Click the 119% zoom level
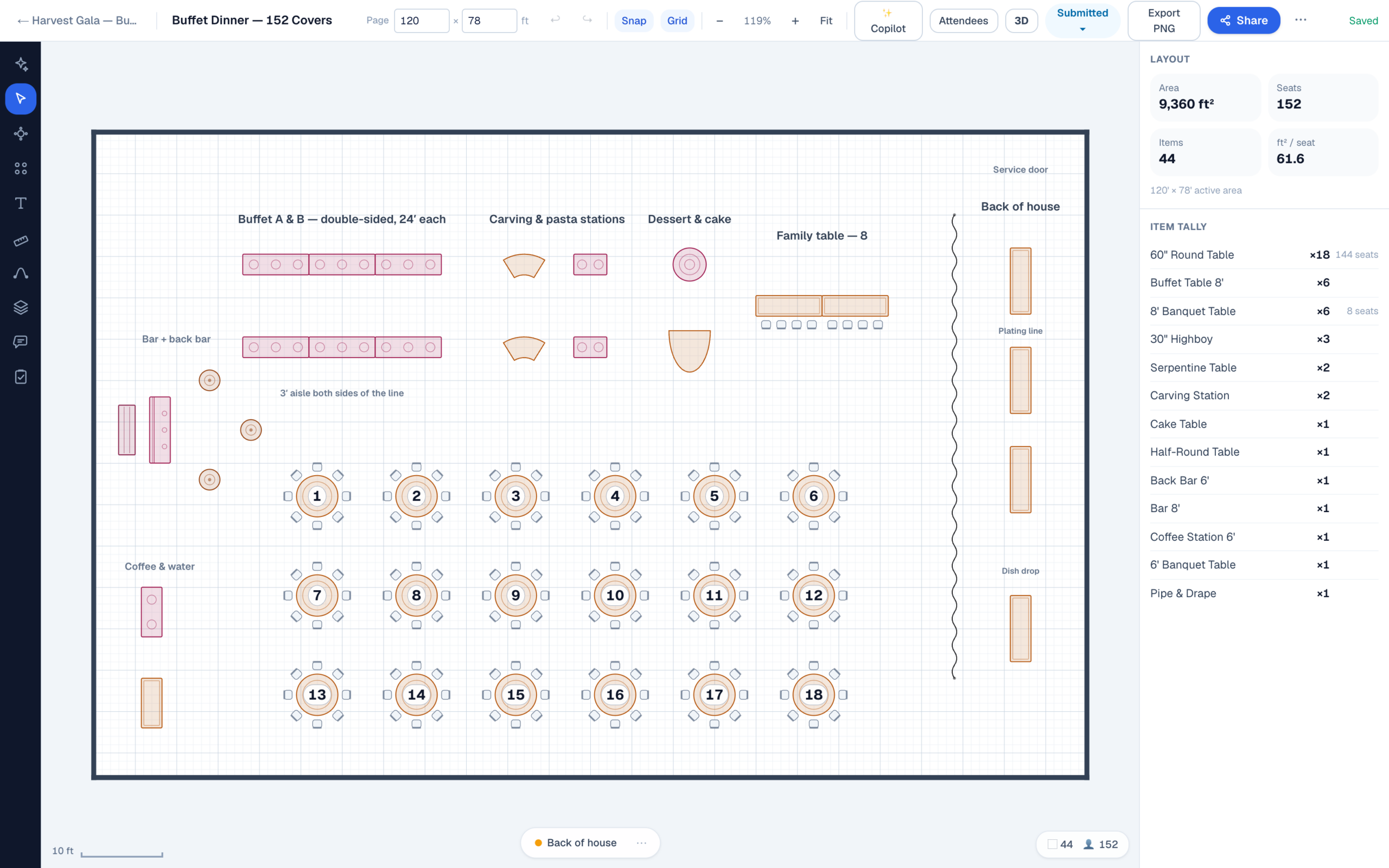The image size is (1389, 868). (x=757, y=21)
